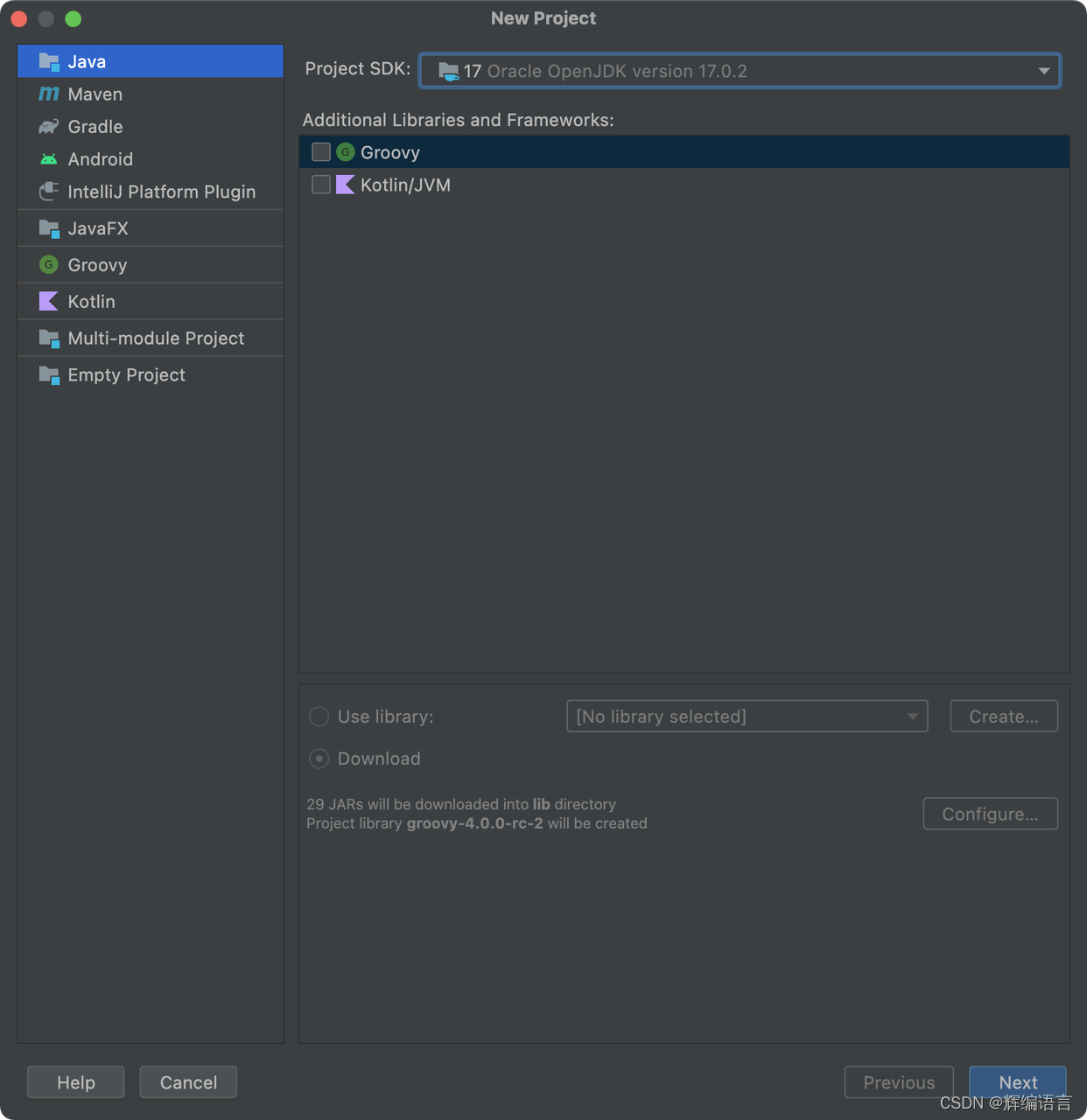Select IntelliJ Platform Plugin text entry

162,192
